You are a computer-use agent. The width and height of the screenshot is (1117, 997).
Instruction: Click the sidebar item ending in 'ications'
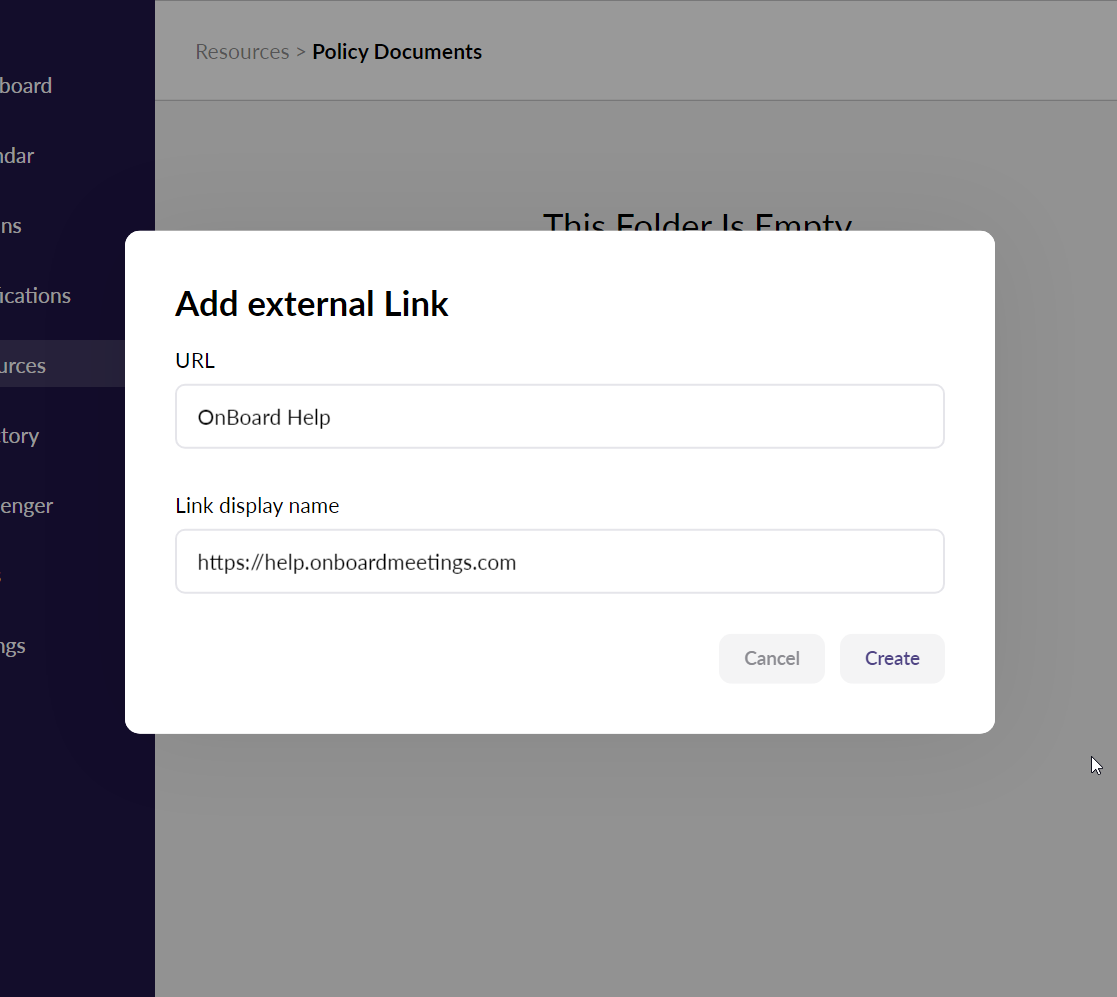point(35,296)
